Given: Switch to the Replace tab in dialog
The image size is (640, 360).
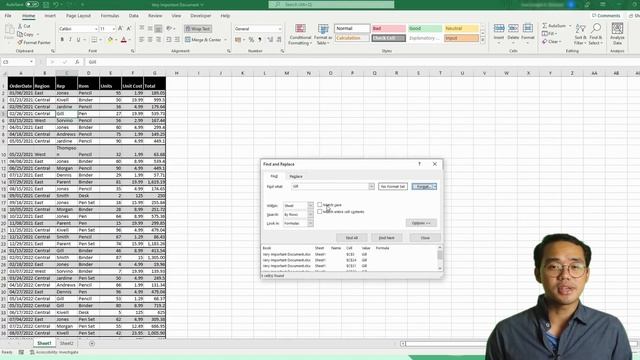Looking at the screenshot, I should point(296,176).
